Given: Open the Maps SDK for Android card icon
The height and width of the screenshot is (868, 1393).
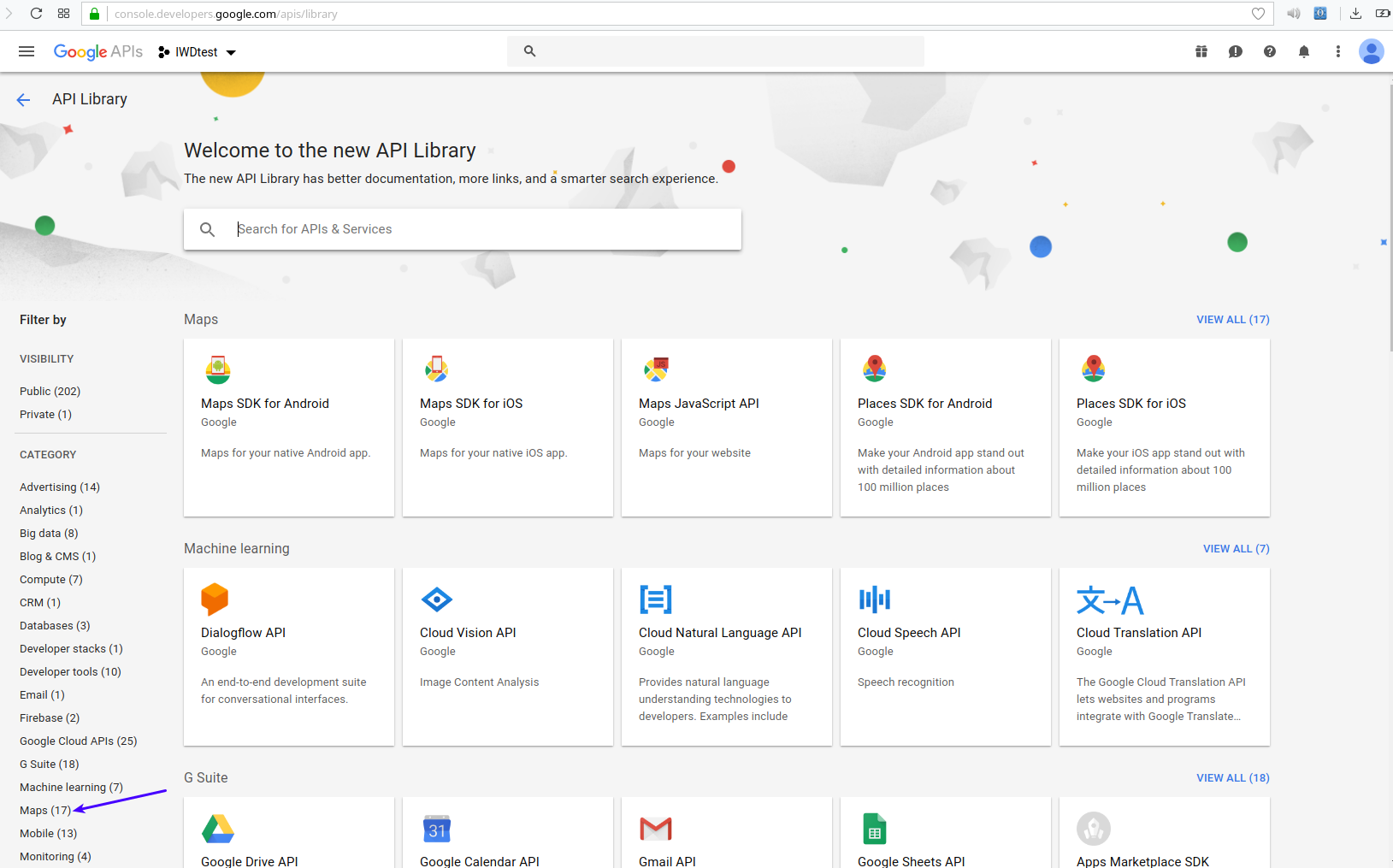Looking at the screenshot, I should pos(218,369).
